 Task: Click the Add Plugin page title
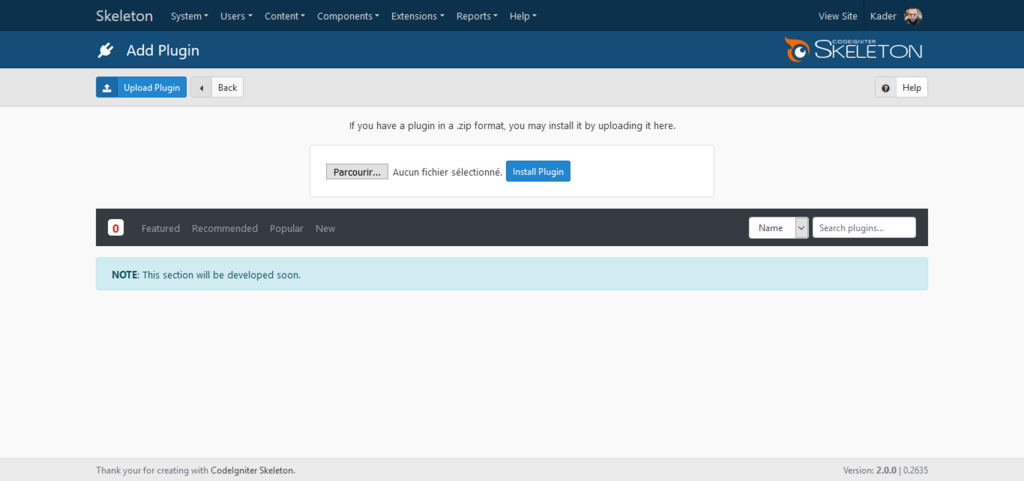pyautogui.click(x=163, y=50)
